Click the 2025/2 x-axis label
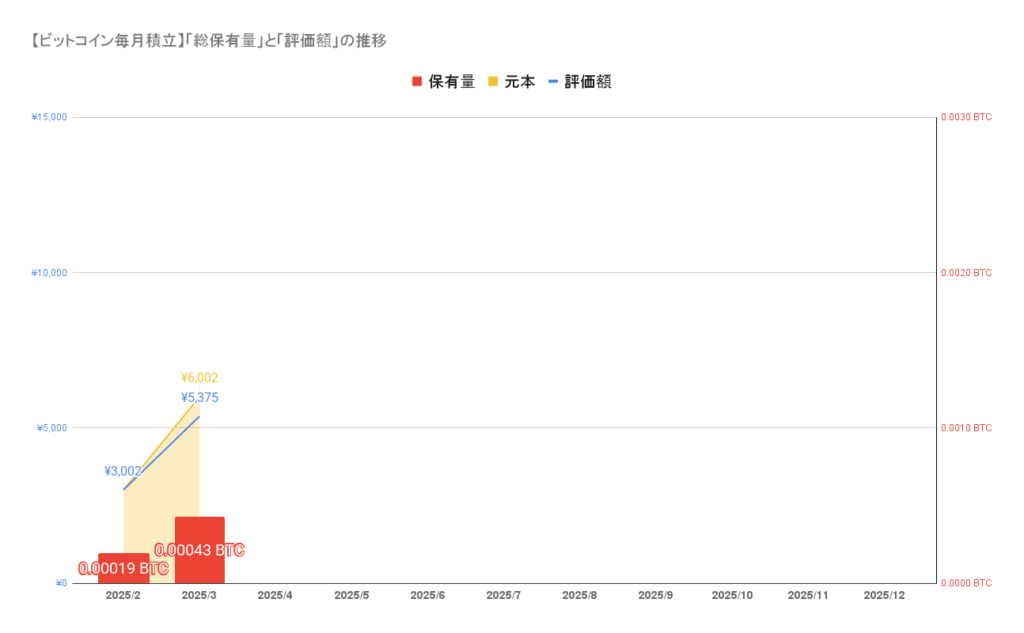The height and width of the screenshot is (633, 1024). [123, 595]
